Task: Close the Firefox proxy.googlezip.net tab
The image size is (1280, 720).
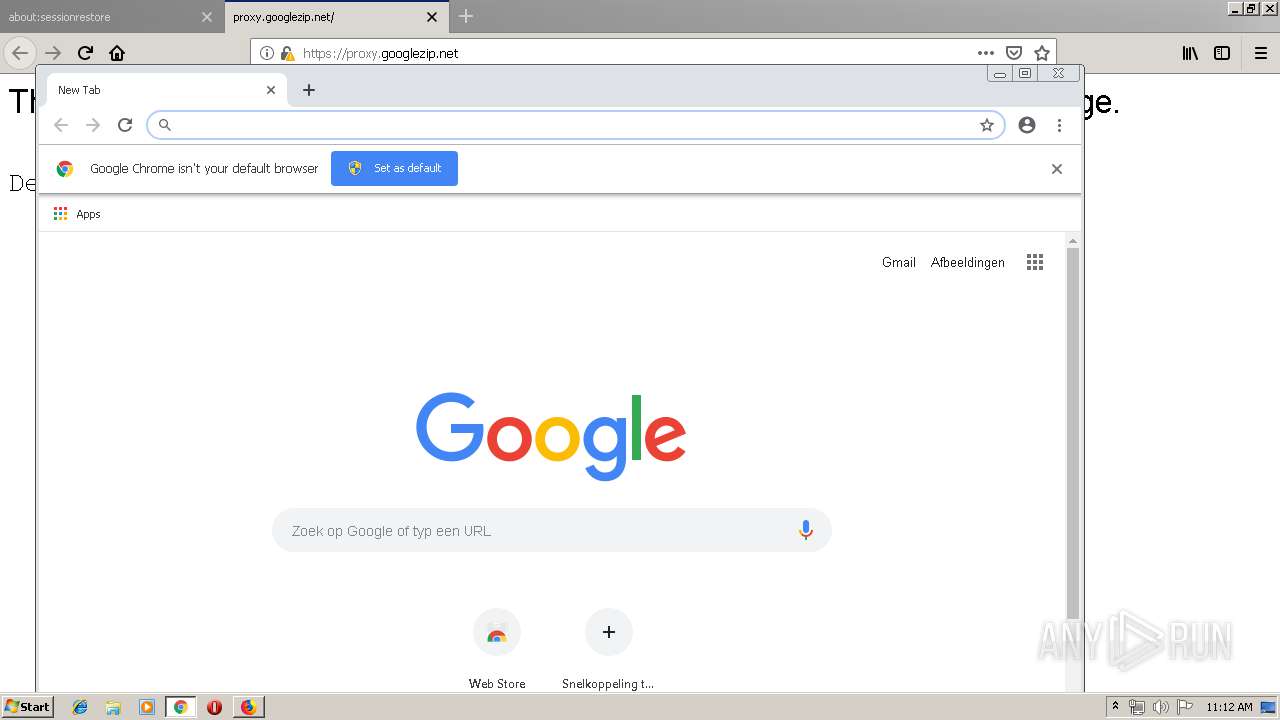Action: (432, 17)
